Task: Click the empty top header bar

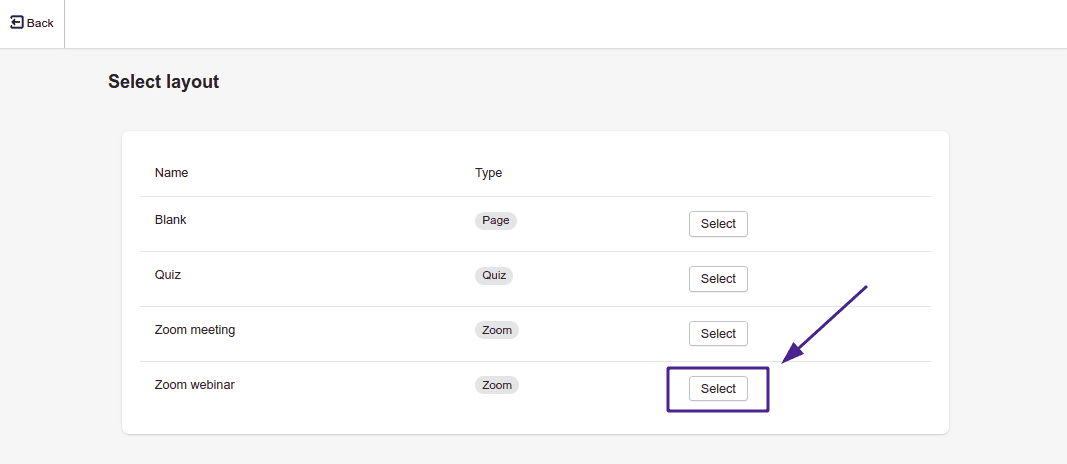Action: 560,23
